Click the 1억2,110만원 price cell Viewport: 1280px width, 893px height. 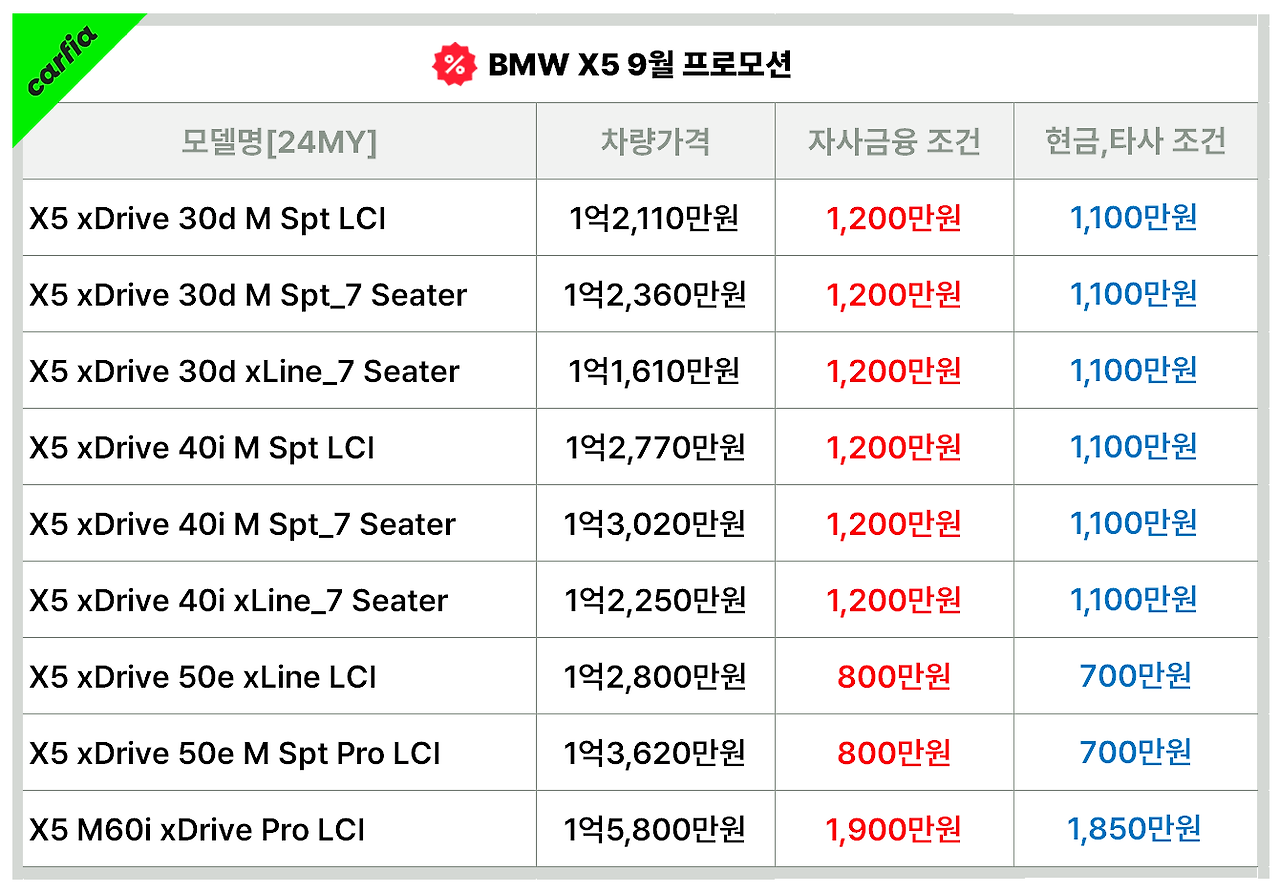pyautogui.click(x=655, y=218)
